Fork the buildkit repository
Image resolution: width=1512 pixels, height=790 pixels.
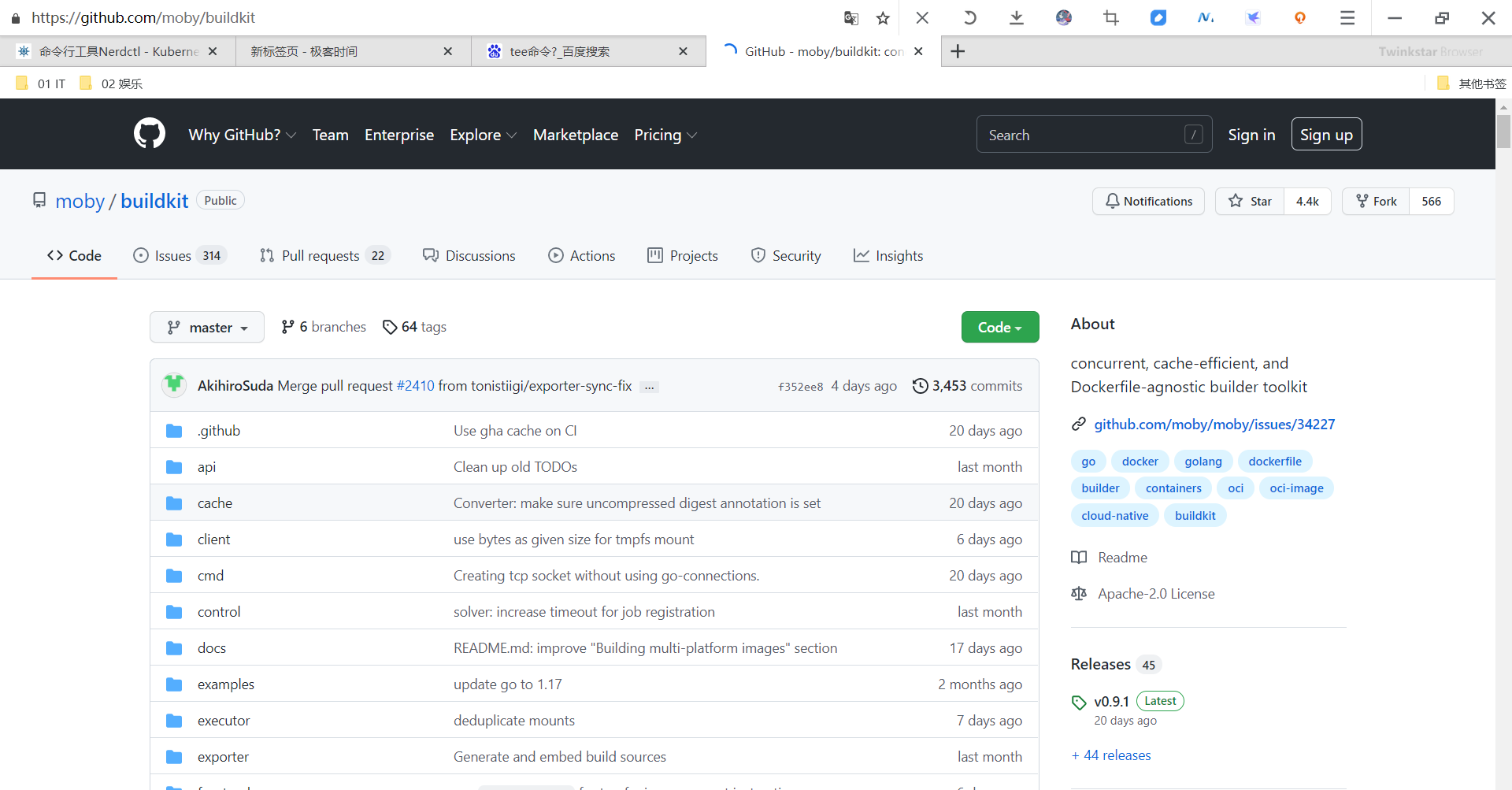1376,201
